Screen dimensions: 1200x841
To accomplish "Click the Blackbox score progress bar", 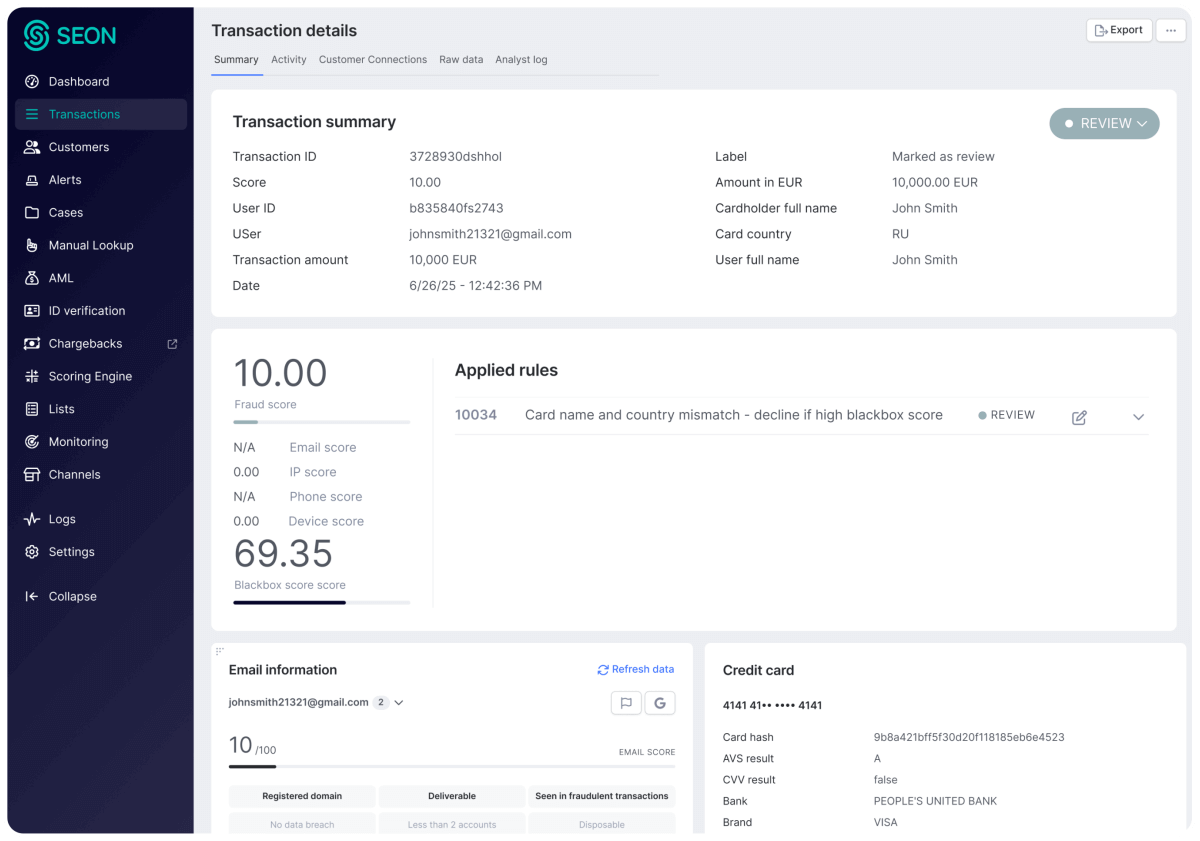I will [x=321, y=602].
